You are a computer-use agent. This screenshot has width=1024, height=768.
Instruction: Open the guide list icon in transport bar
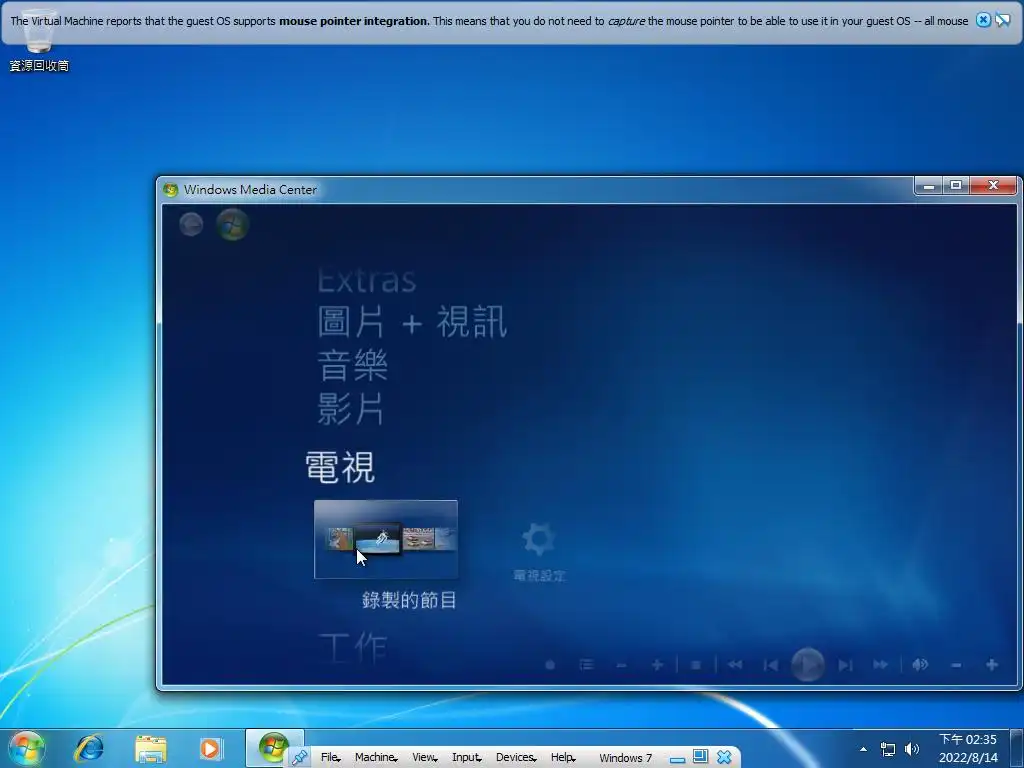click(x=586, y=665)
